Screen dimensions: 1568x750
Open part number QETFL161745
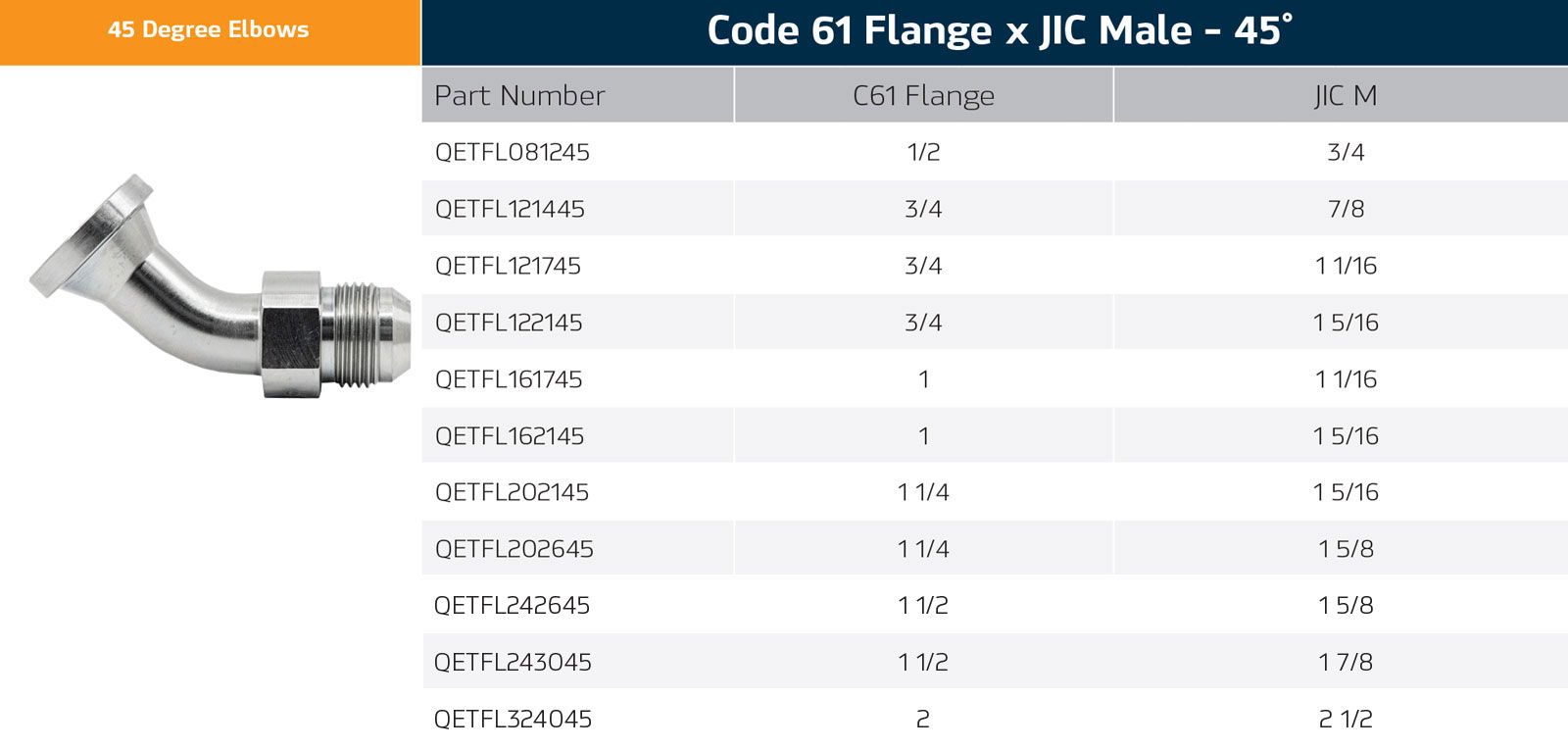tap(509, 379)
